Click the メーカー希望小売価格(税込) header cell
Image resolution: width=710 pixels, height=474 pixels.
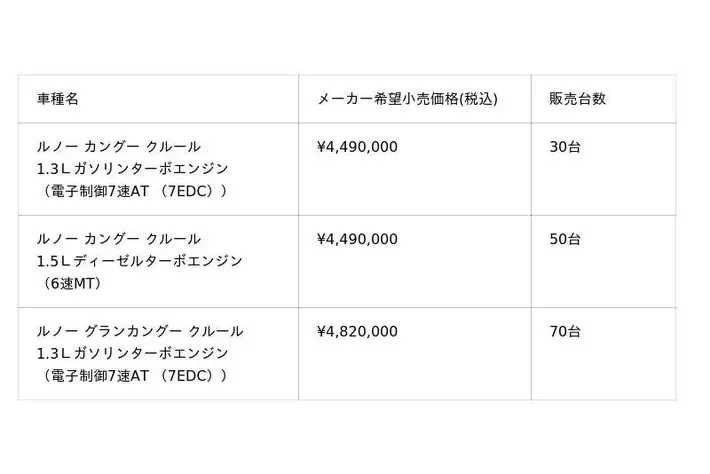[x=415, y=99]
